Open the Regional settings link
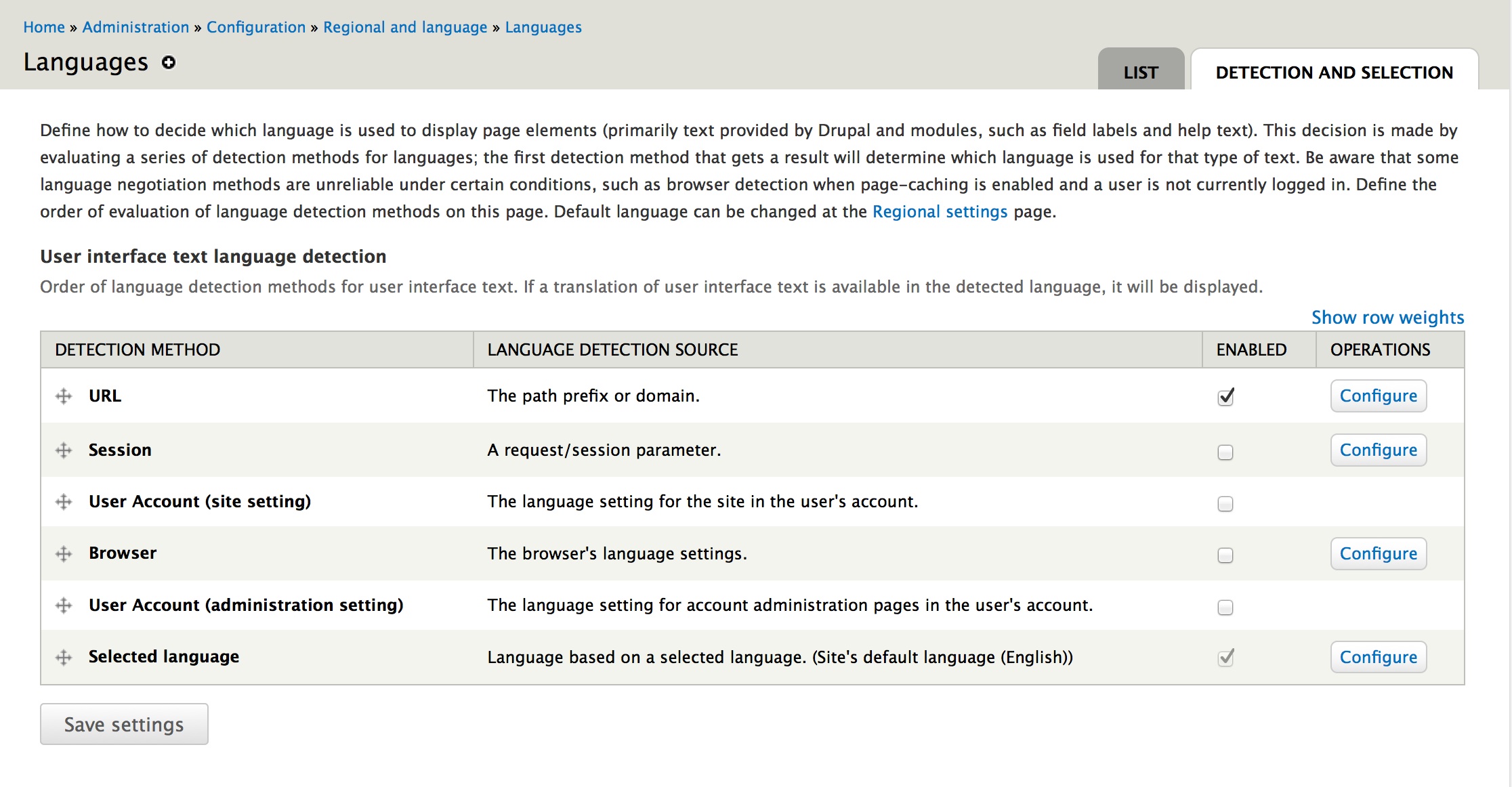The image size is (1512, 787). (x=940, y=211)
